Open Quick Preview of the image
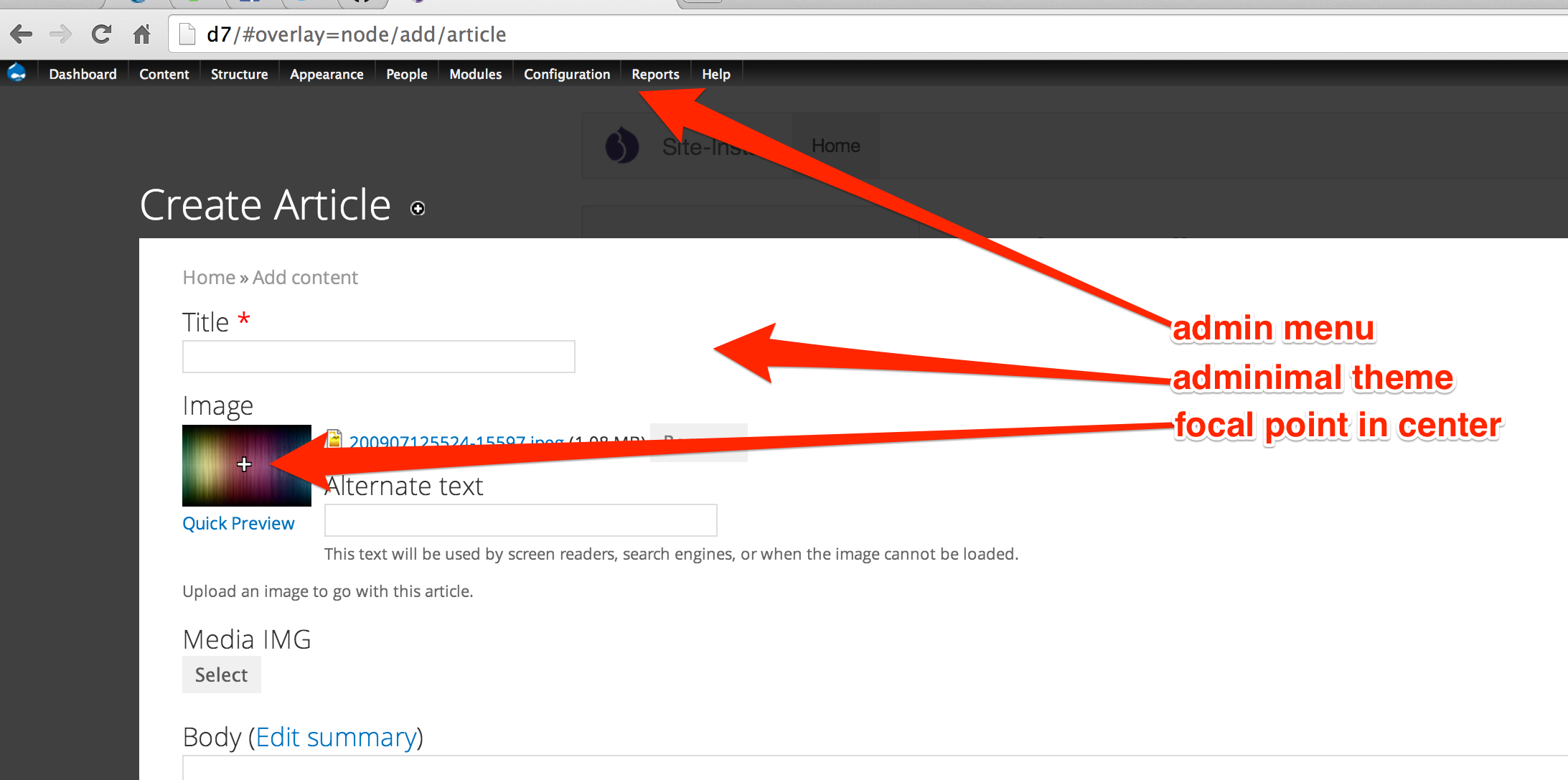The height and width of the screenshot is (780, 1568). [x=238, y=522]
